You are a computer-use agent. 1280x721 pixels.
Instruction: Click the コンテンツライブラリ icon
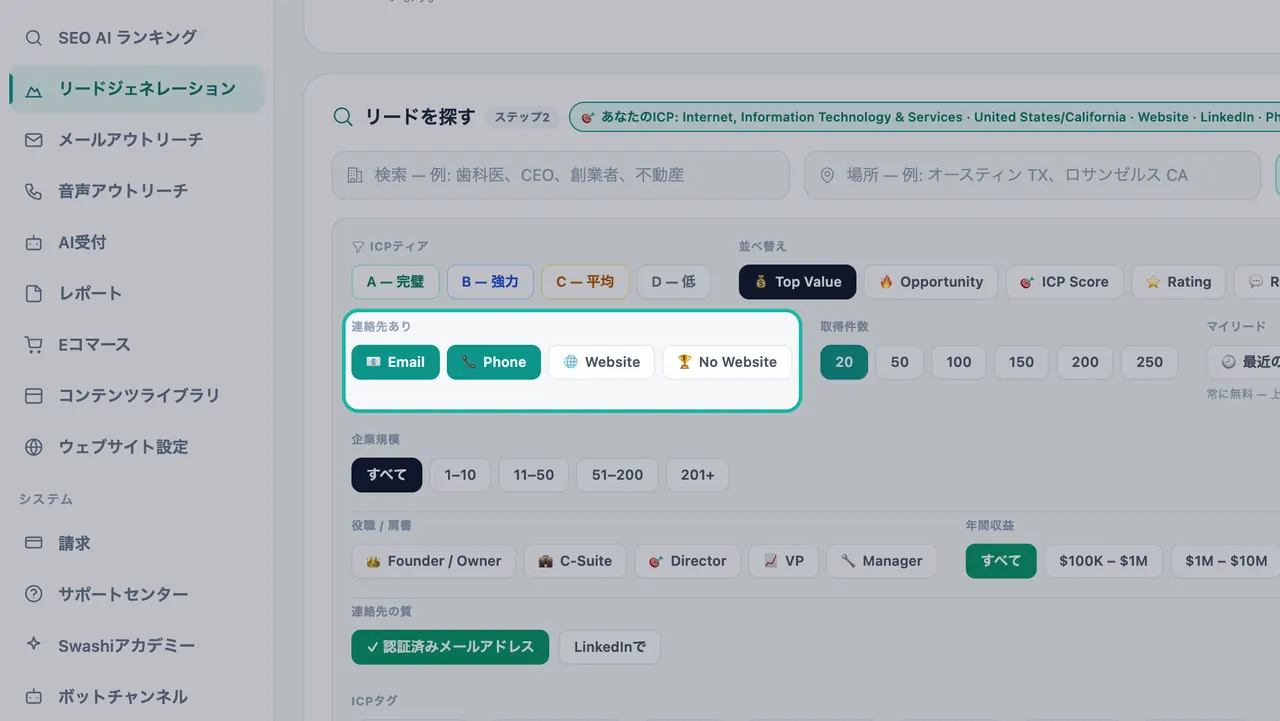[x=34, y=395]
